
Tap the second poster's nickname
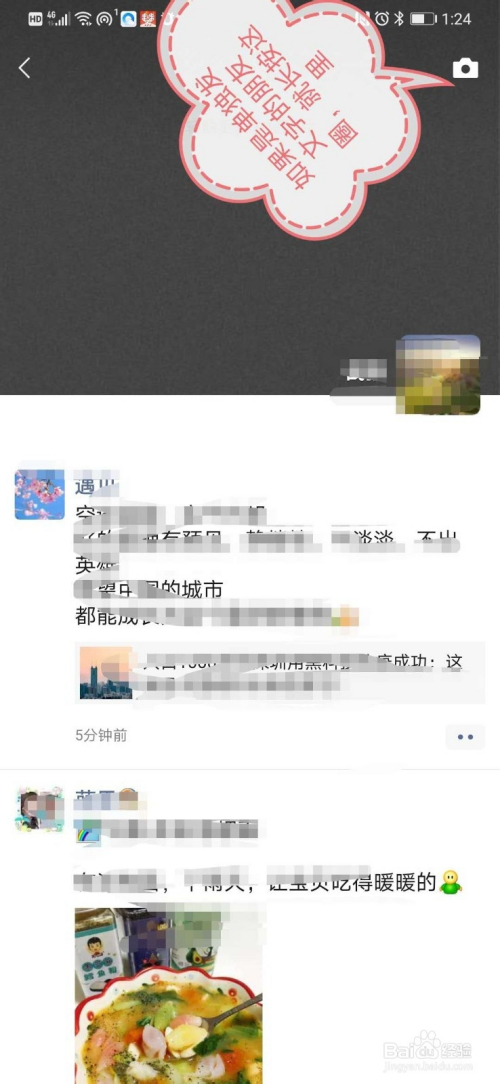click(x=91, y=799)
